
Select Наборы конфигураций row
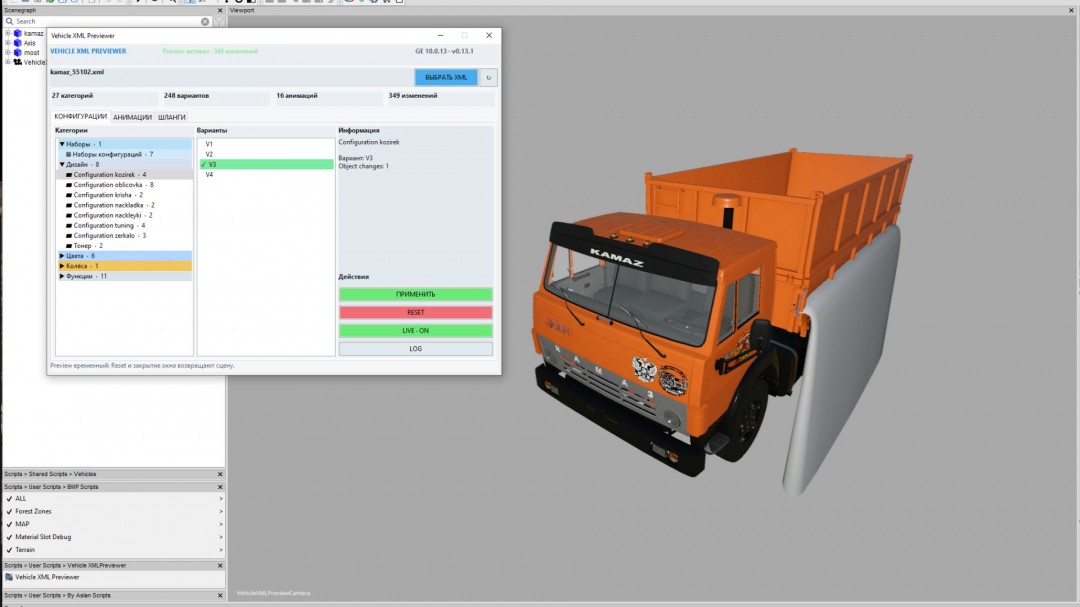click(x=124, y=154)
